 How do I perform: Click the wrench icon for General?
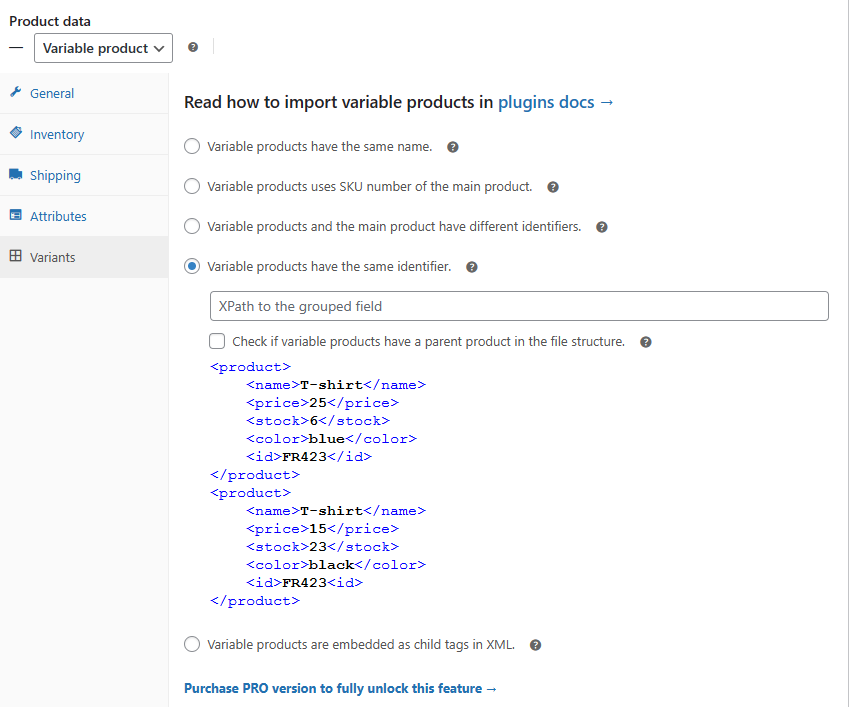pyautogui.click(x=16, y=93)
